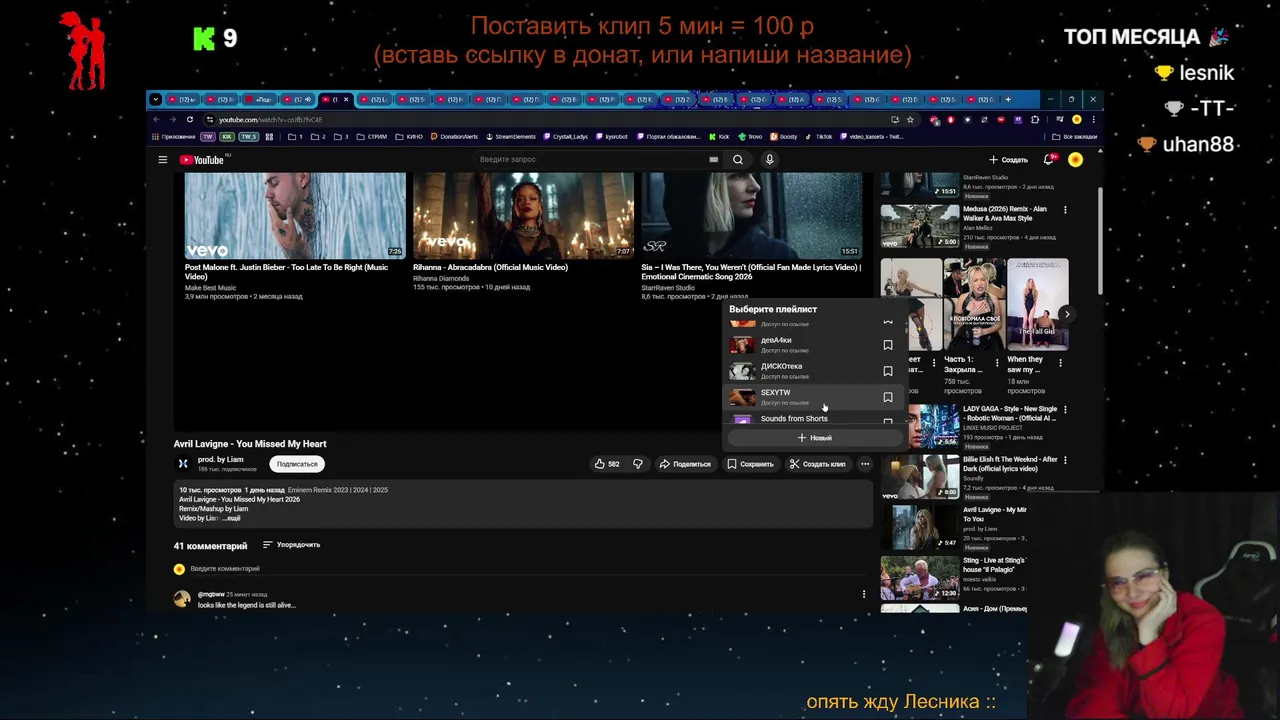This screenshot has width=1280, height=720.
Task: Toggle saving to девА4ки playlist
Action: pos(887,345)
